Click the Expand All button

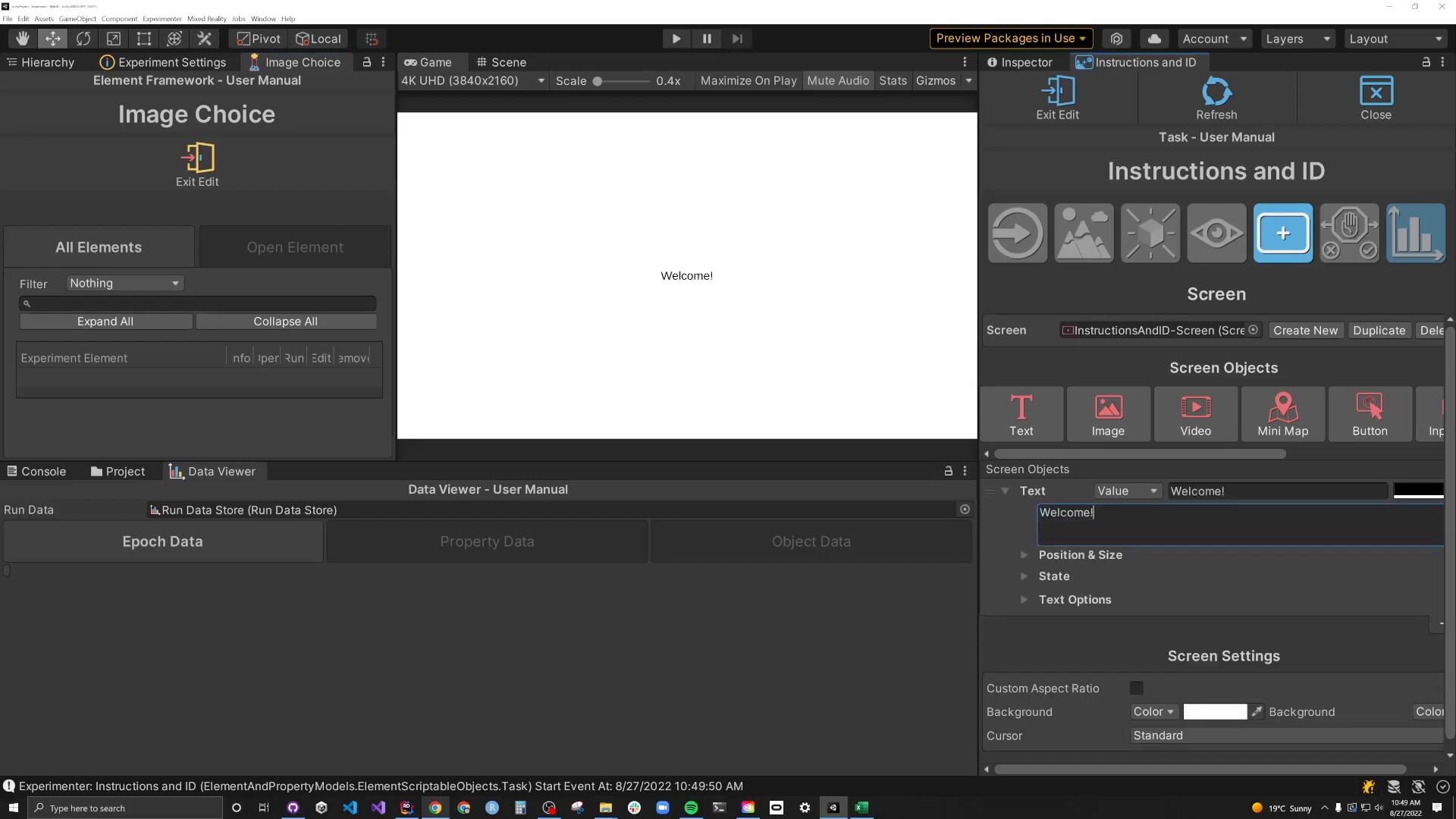105,322
